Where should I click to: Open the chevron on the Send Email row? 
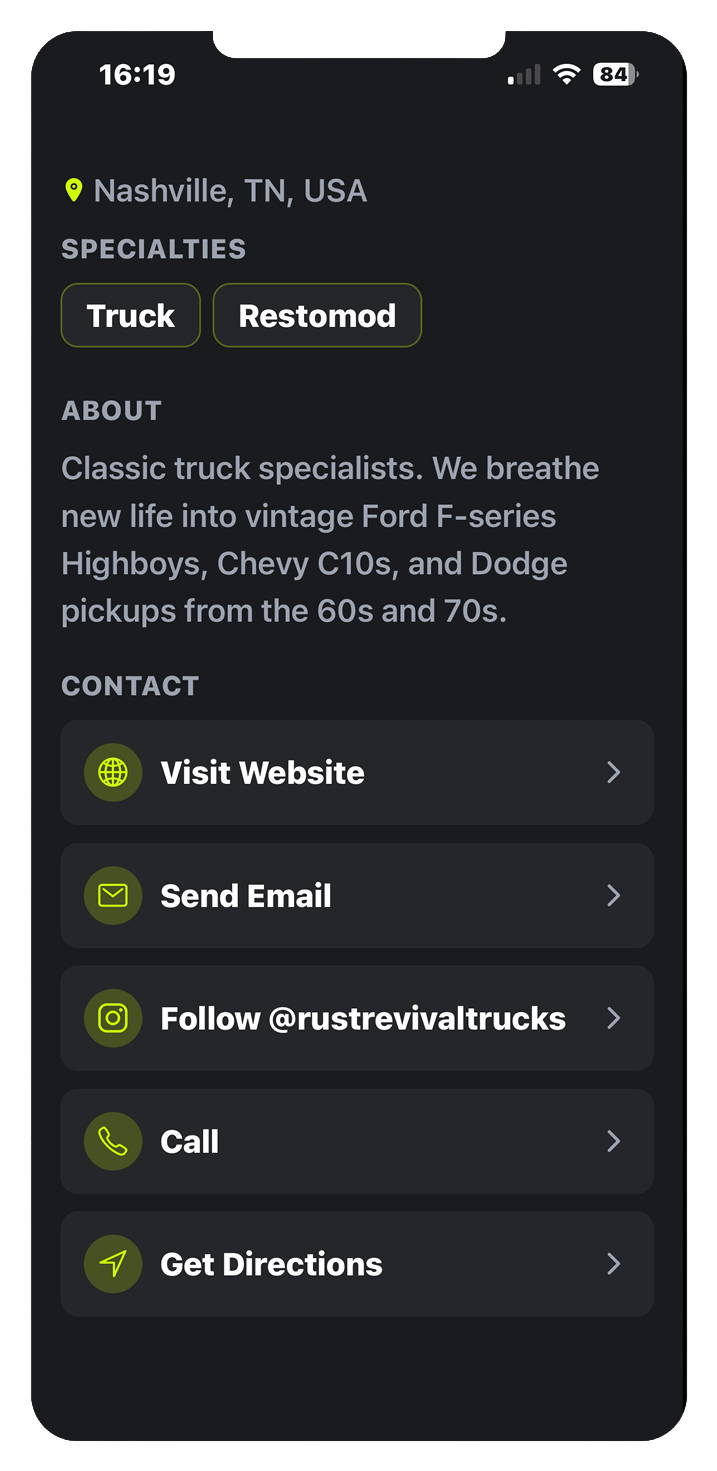[x=614, y=896]
